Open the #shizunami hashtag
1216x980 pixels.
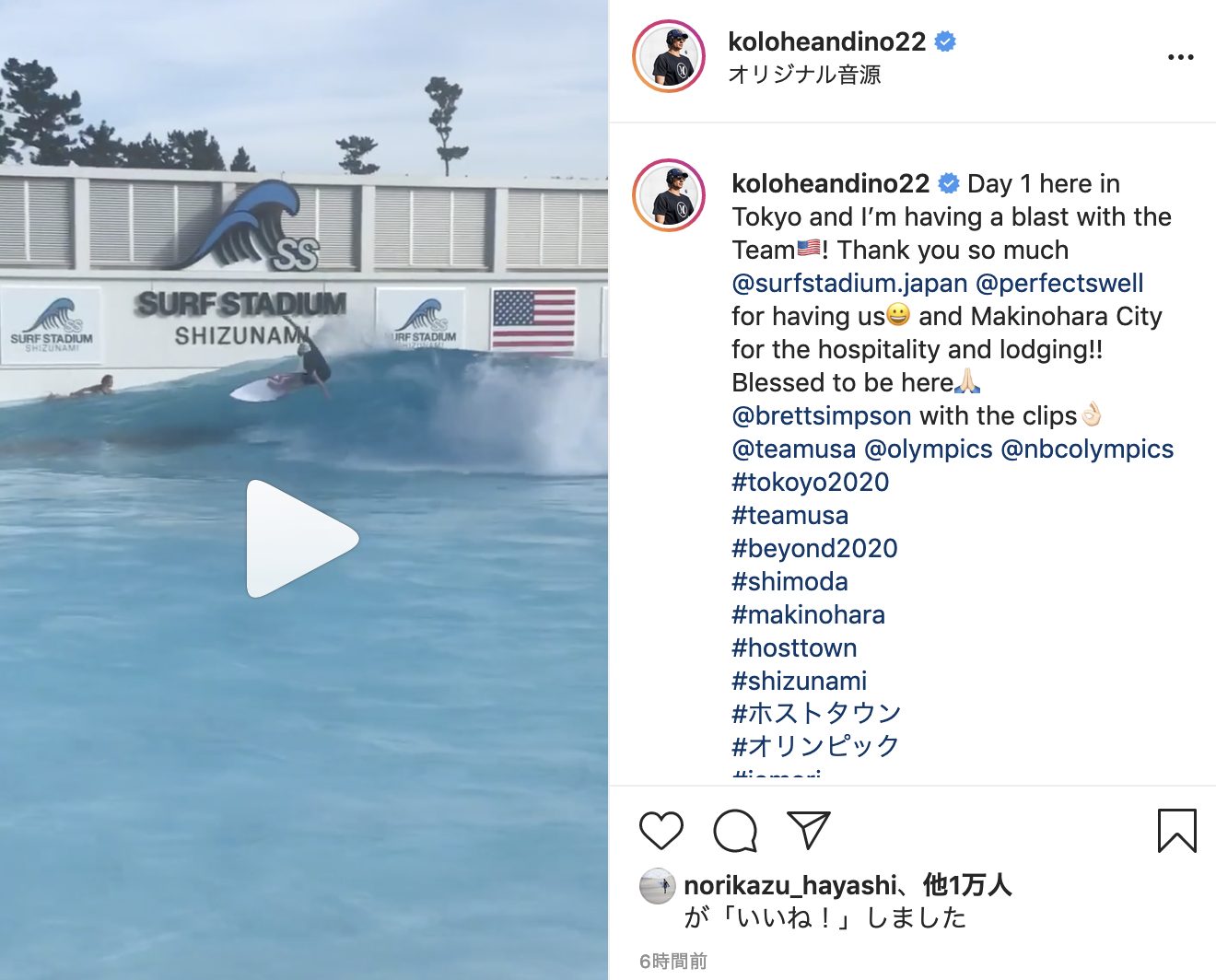(x=800, y=681)
